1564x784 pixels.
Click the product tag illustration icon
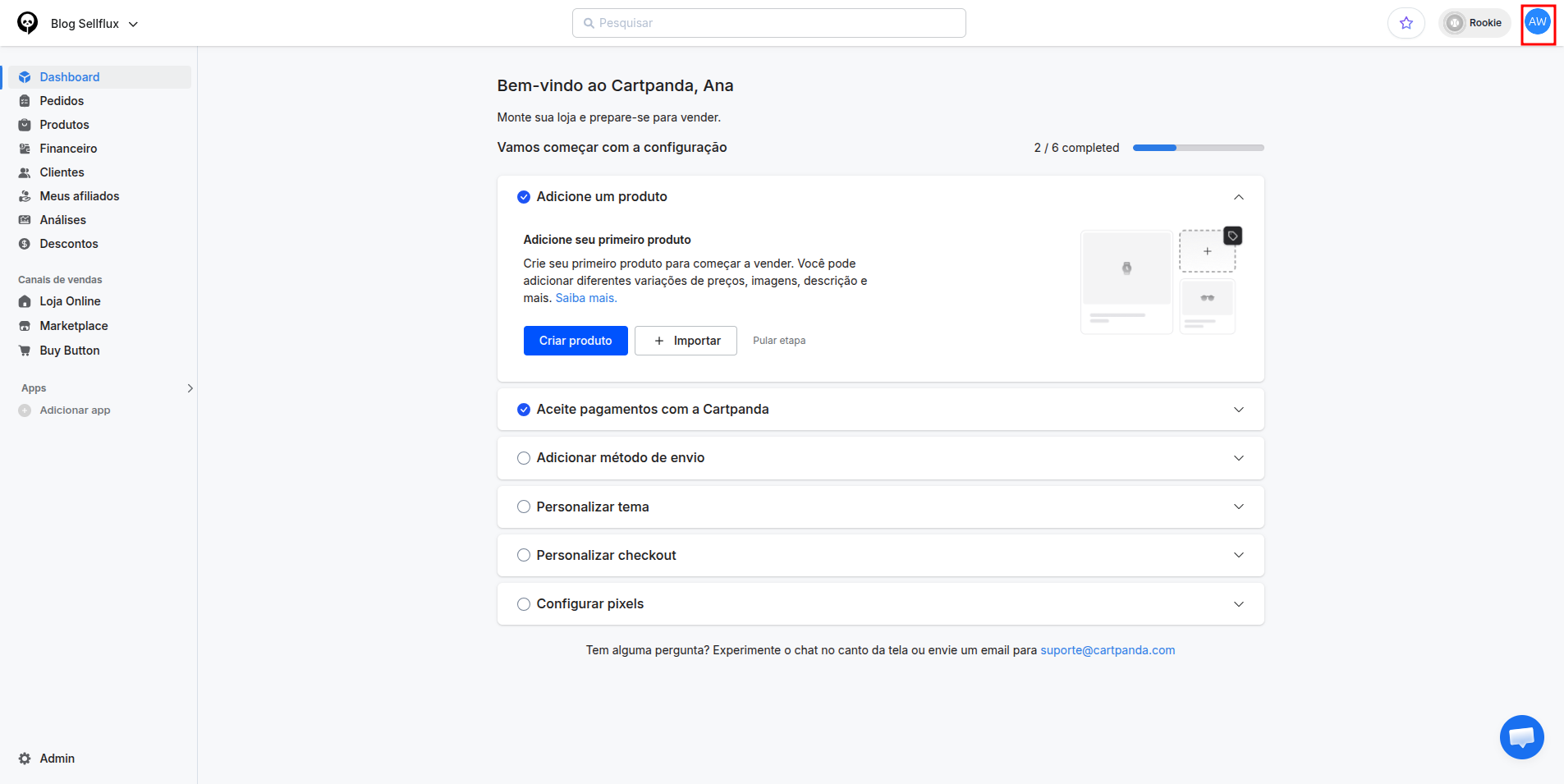click(1232, 236)
